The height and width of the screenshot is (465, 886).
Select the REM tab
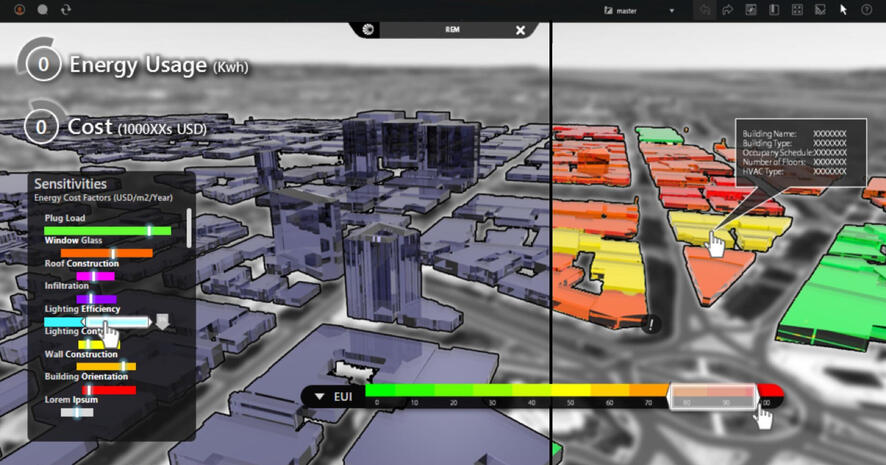[452, 30]
